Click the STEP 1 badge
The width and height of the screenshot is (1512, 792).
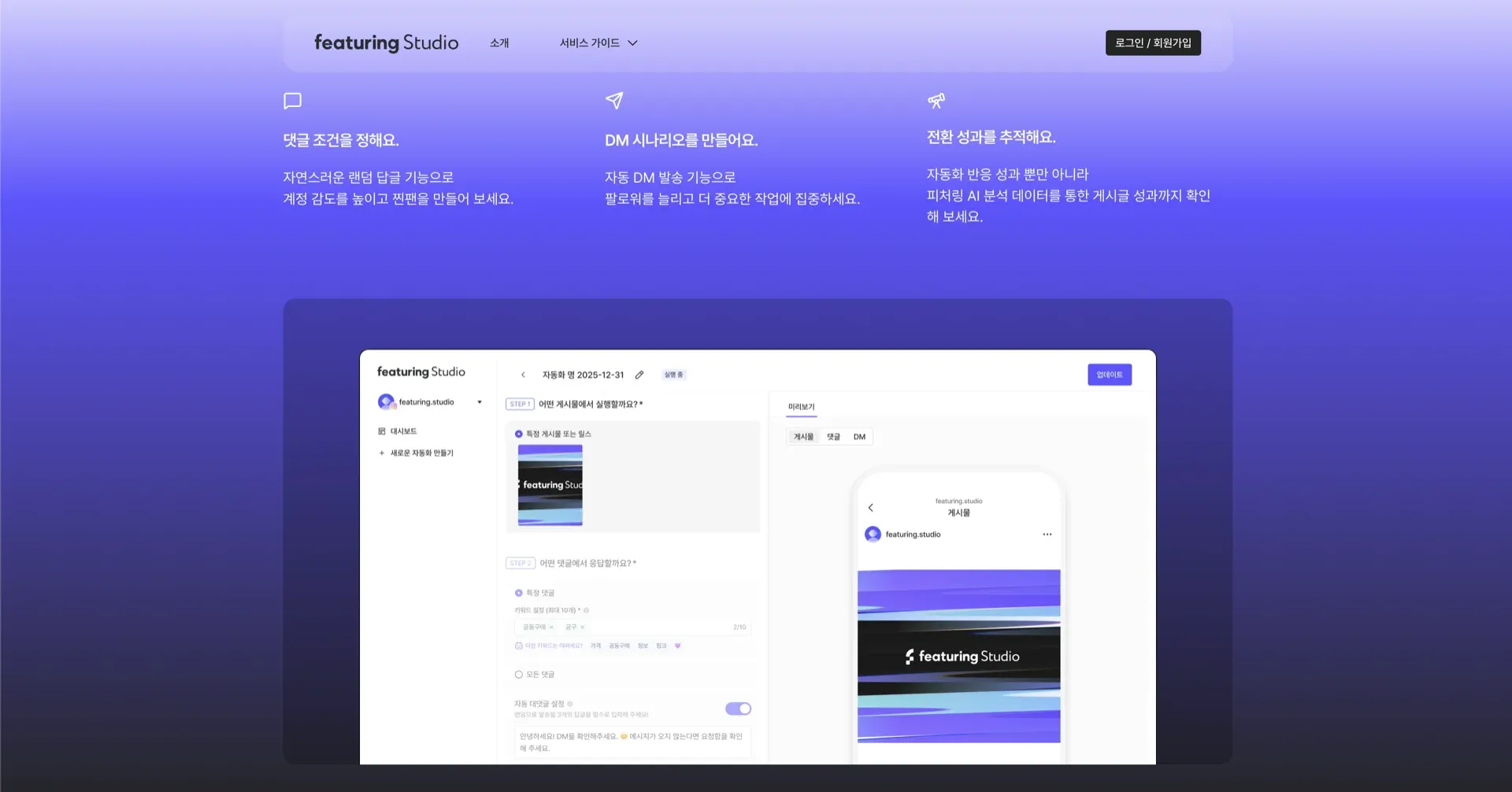[520, 404]
